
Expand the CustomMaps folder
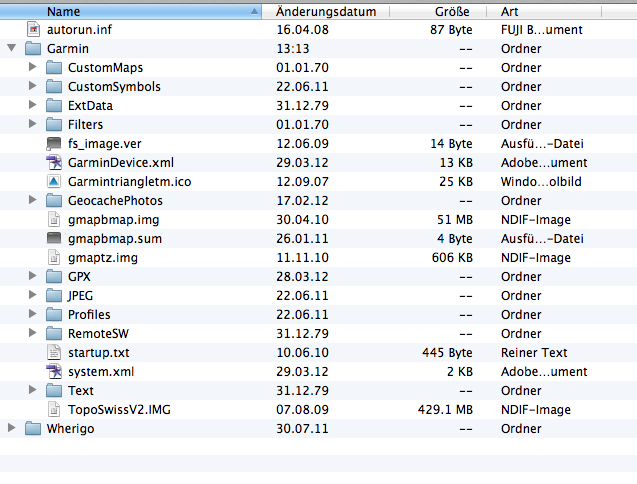pos(32,67)
